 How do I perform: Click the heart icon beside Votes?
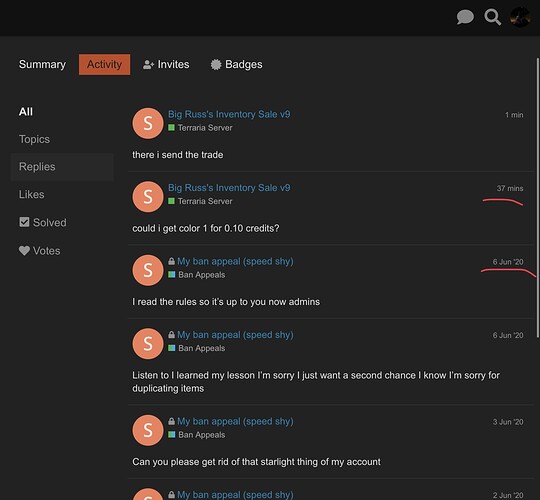click(x=24, y=251)
